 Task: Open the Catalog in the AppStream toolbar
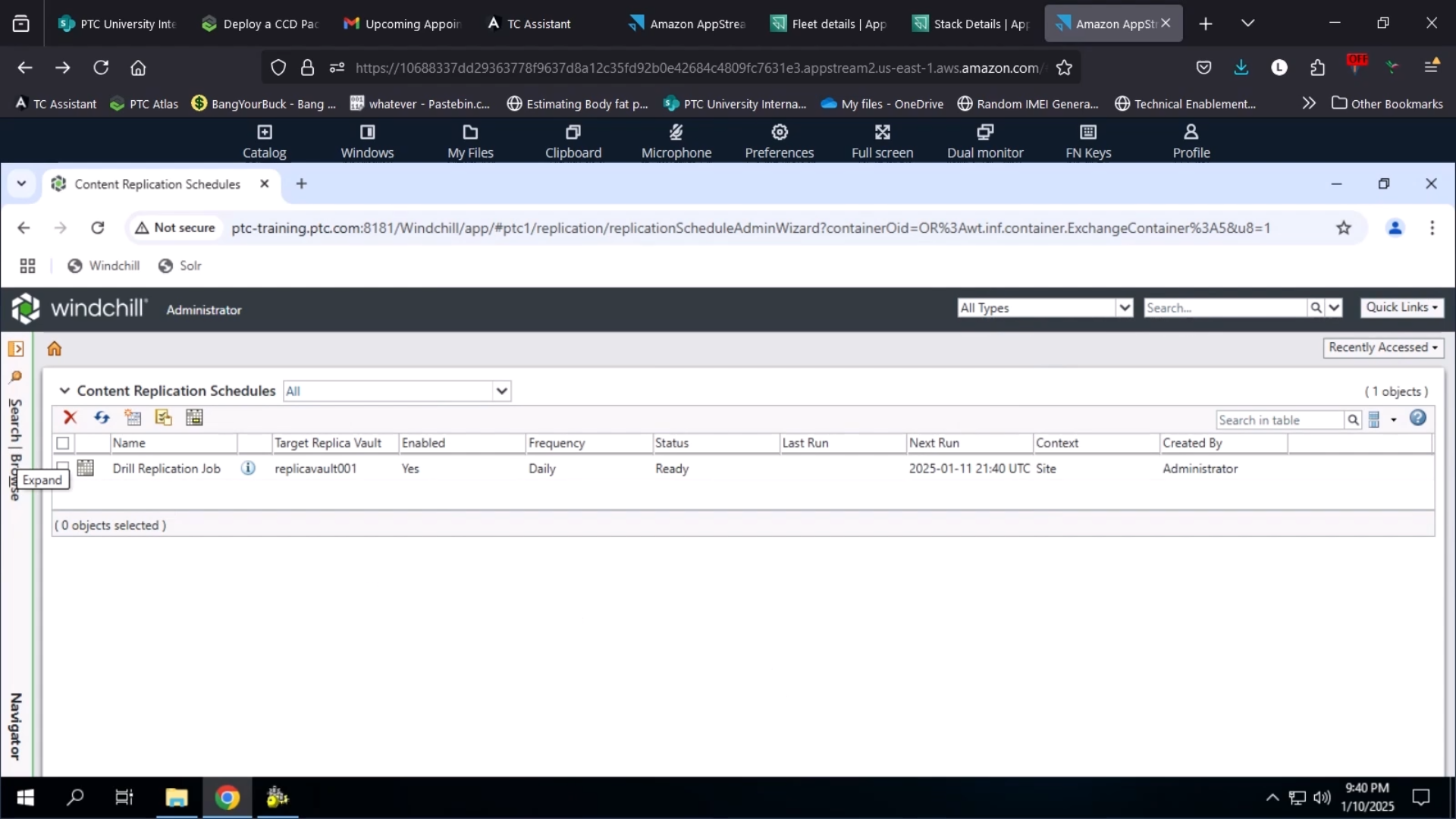(264, 140)
